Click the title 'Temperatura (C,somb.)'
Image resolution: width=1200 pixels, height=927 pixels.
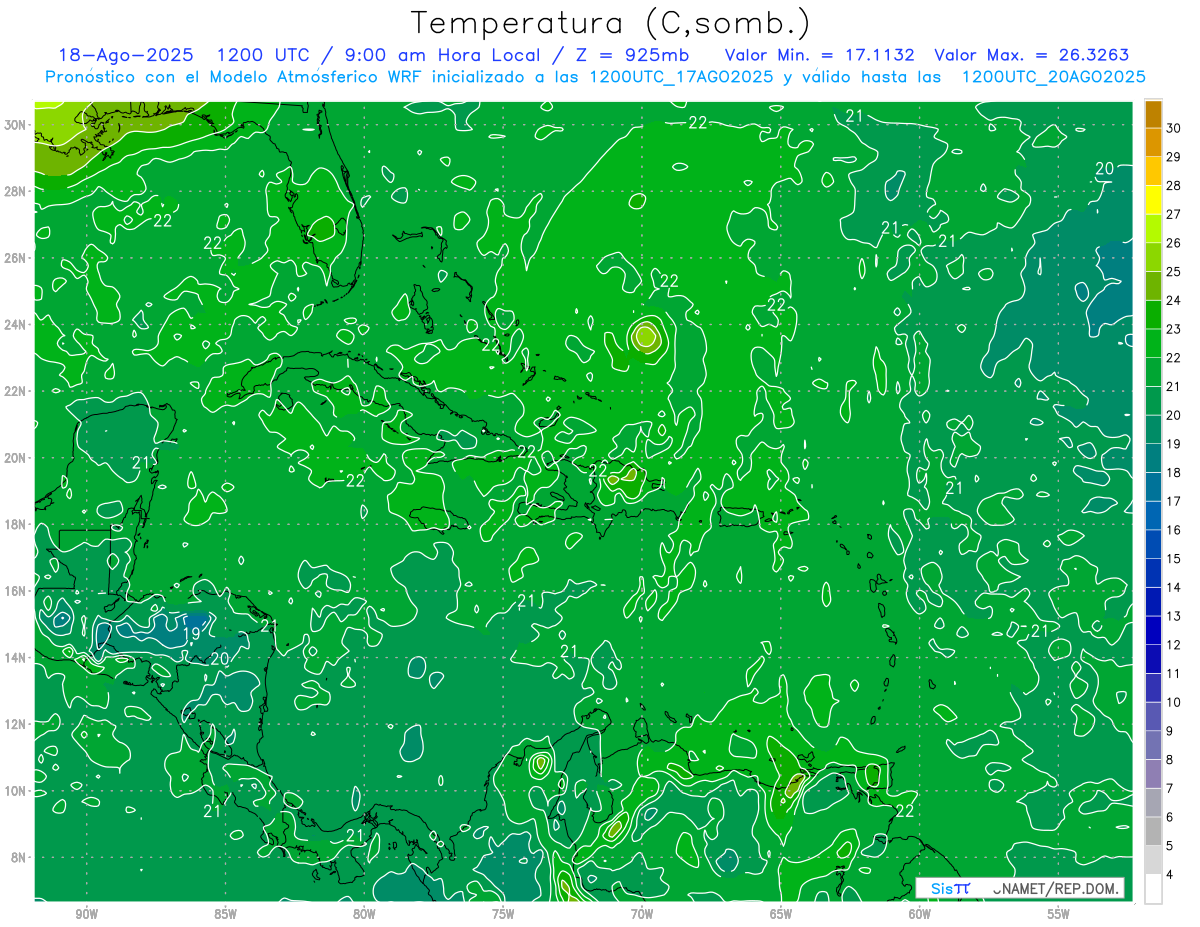(x=611, y=22)
